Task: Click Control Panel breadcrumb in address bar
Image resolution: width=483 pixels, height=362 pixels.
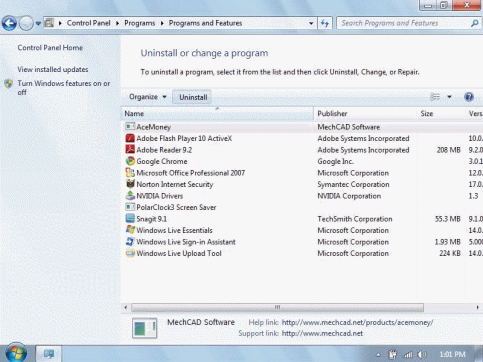Action: click(x=88, y=23)
